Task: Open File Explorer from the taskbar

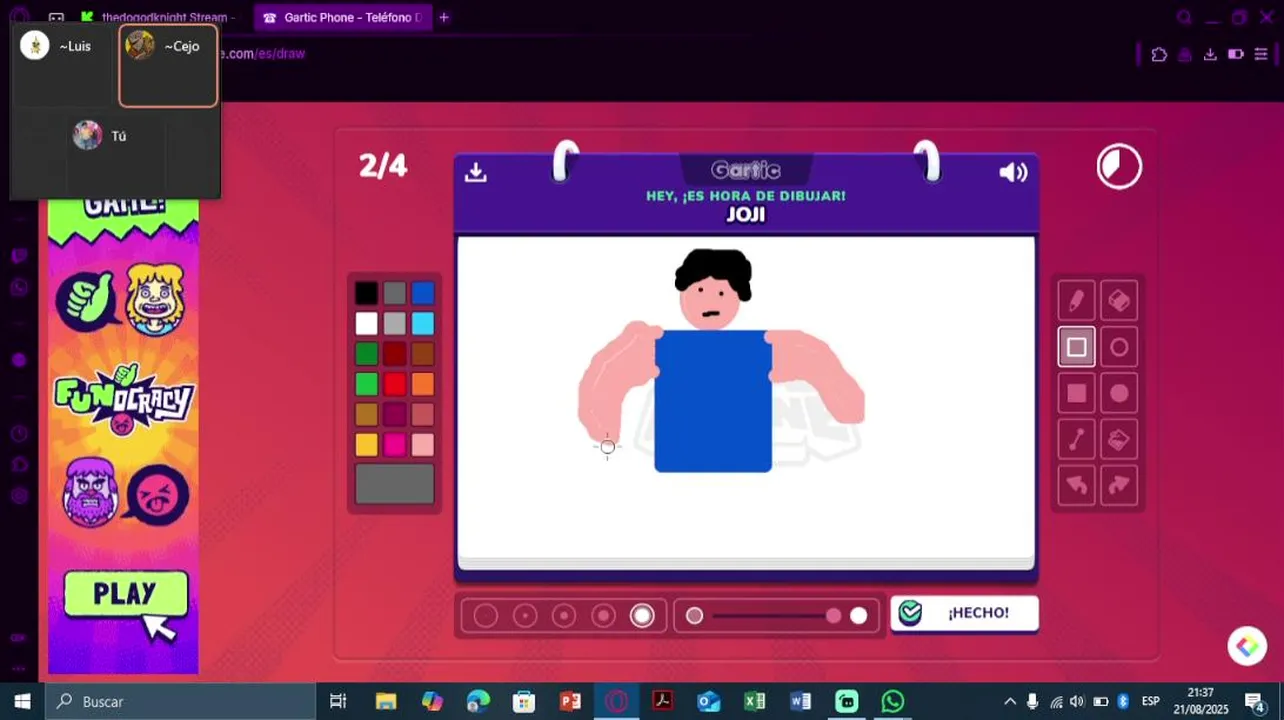Action: (386, 701)
